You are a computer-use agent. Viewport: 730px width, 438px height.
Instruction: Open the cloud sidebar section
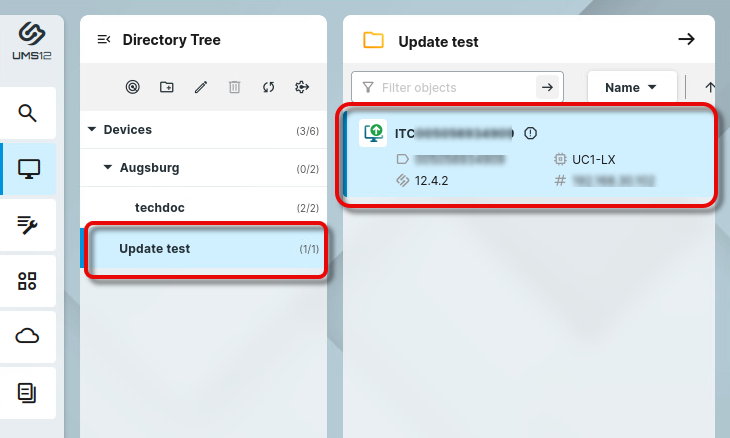(x=27, y=337)
